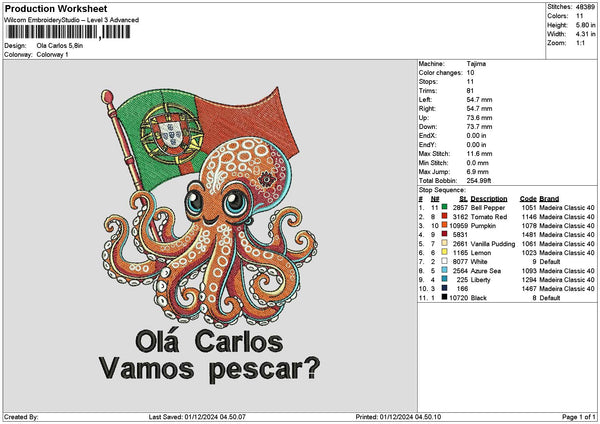Click the barcode under the worksheet title
600x424 pixels.
[69, 32]
